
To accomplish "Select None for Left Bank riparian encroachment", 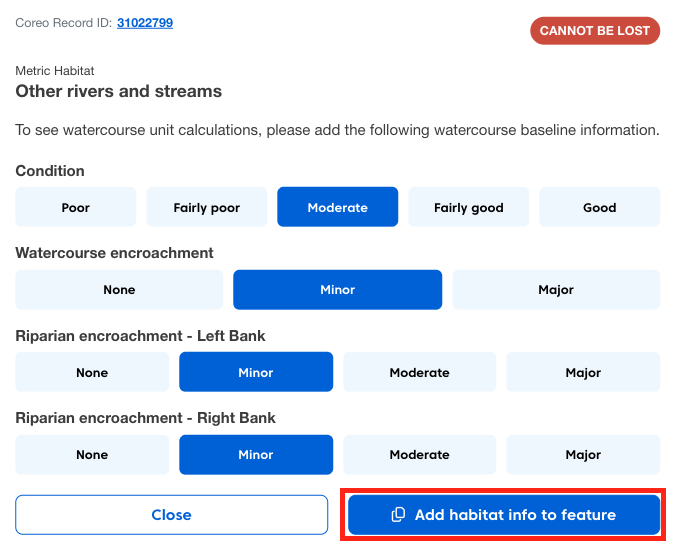I will [92, 372].
